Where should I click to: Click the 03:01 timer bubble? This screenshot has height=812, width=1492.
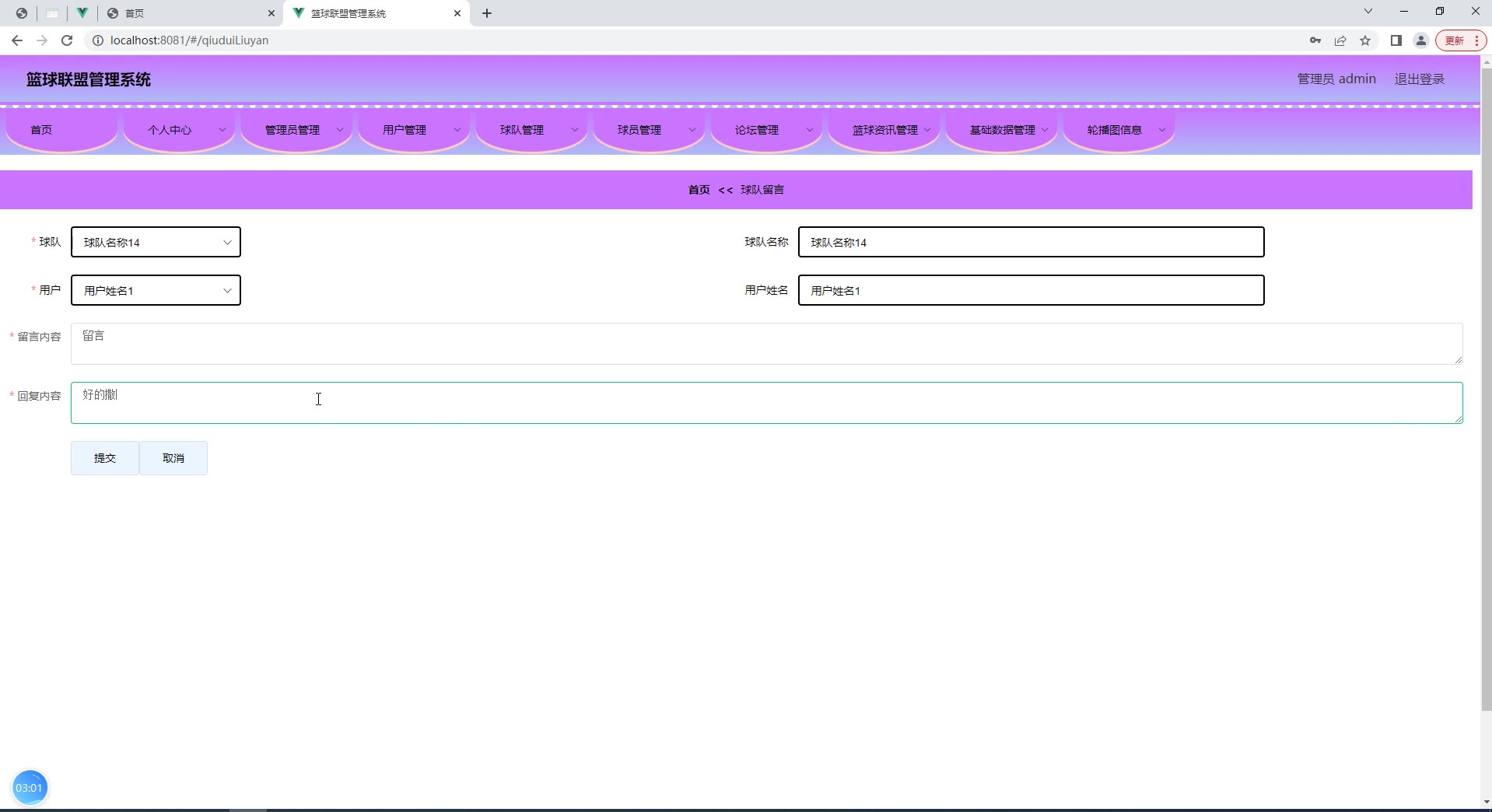pyautogui.click(x=30, y=788)
